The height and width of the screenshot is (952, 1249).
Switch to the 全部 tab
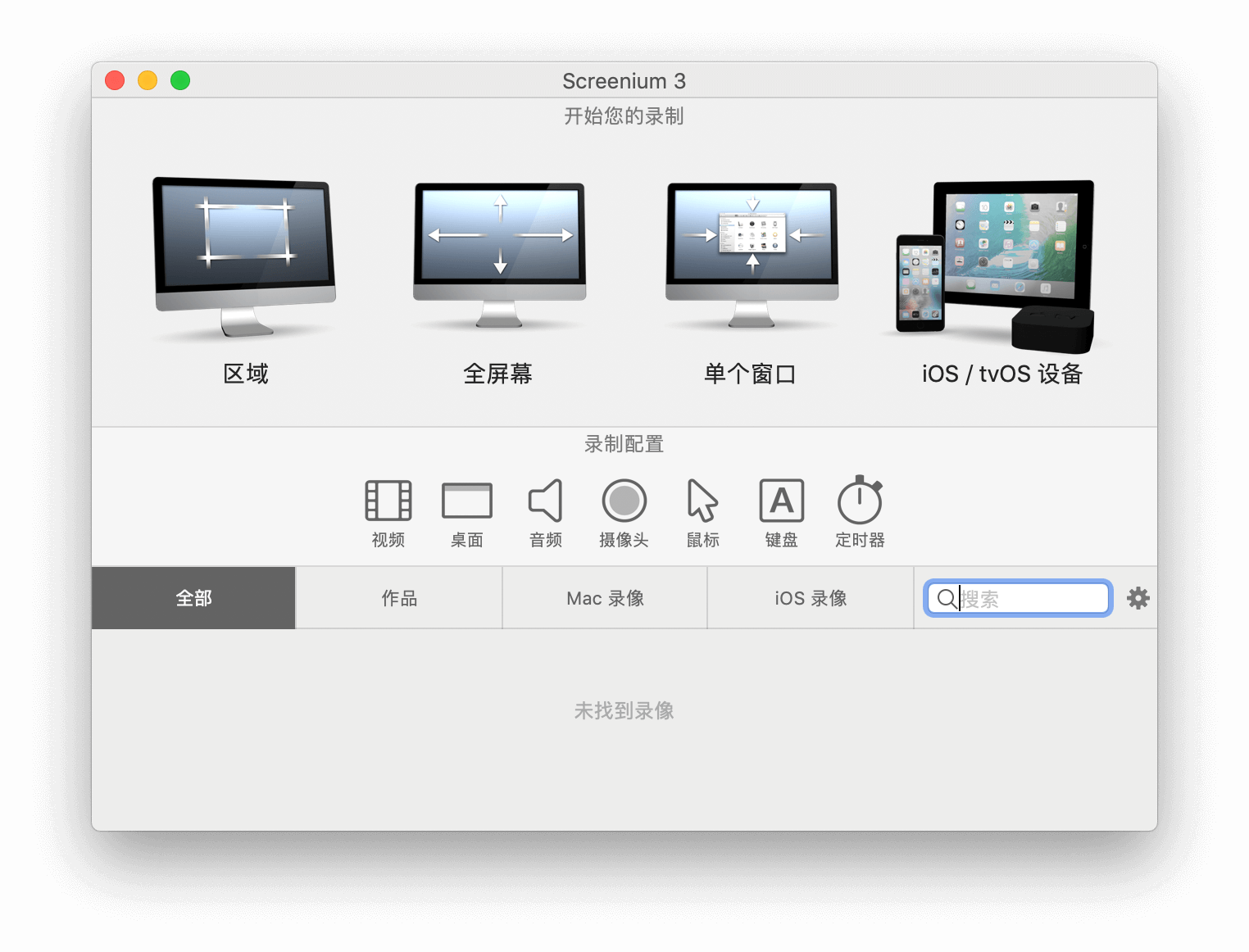pyautogui.click(x=193, y=598)
